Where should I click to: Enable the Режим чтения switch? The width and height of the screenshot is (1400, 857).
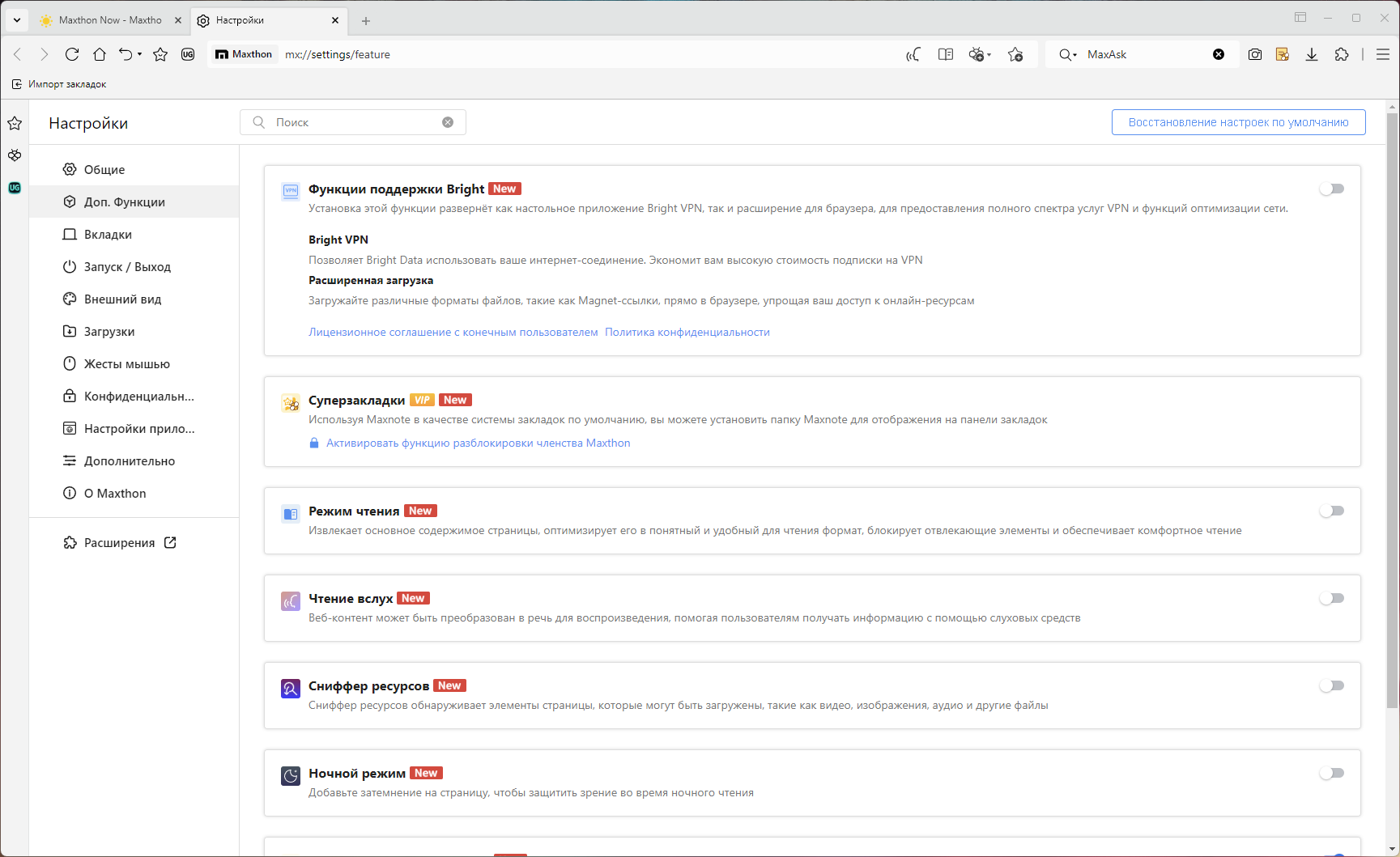click(x=1332, y=511)
